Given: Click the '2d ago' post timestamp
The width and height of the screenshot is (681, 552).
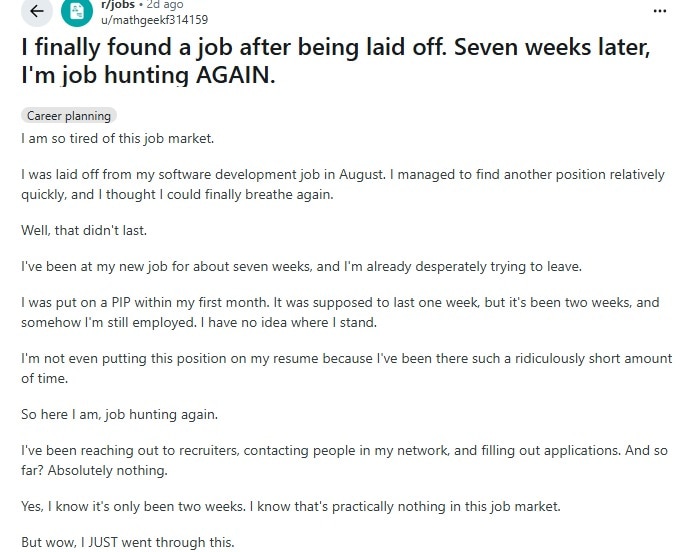Looking at the screenshot, I should click(165, 4).
